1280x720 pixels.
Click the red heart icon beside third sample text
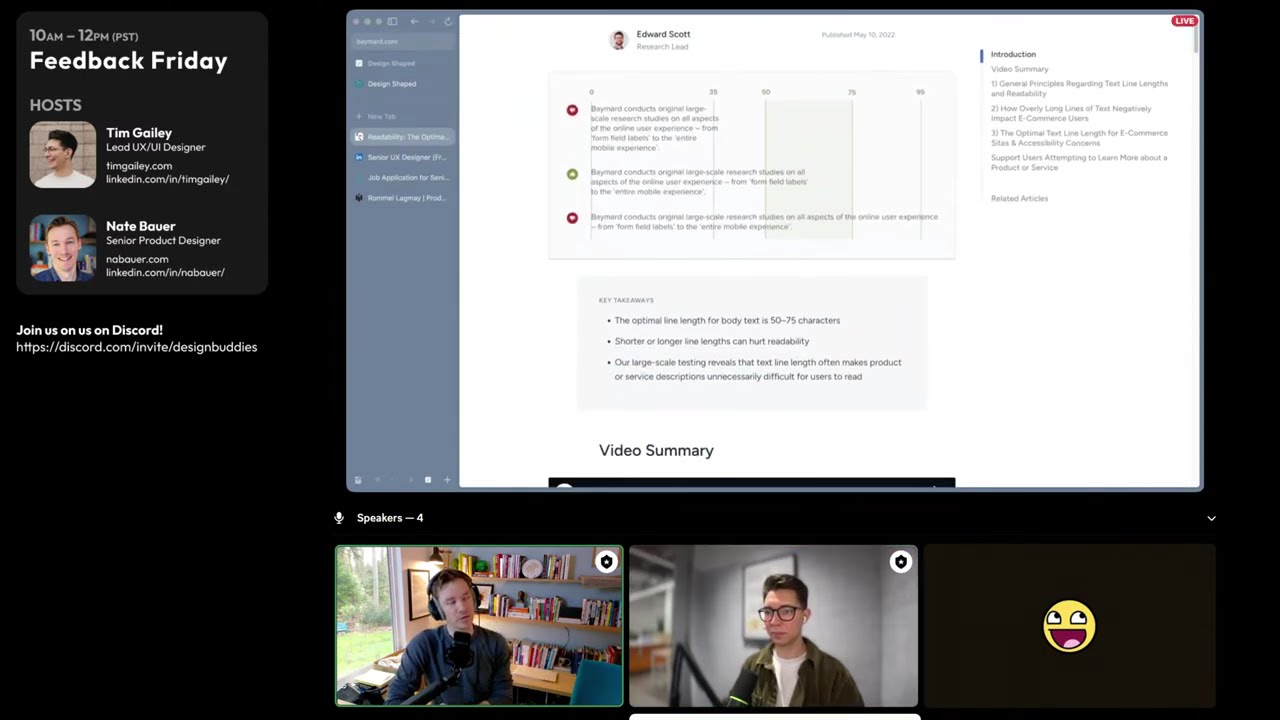point(572,218)
